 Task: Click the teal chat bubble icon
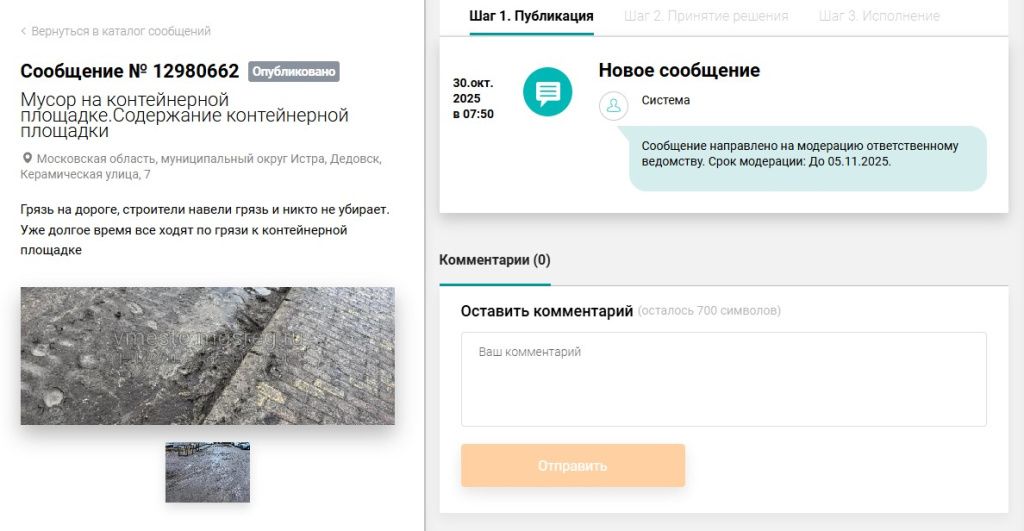547,92
